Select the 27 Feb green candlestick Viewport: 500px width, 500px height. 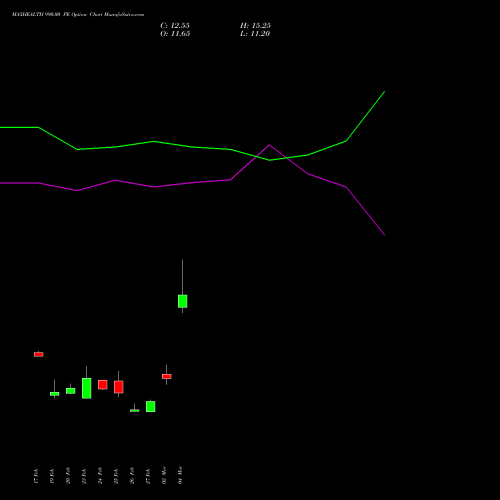tap(151, 406)
